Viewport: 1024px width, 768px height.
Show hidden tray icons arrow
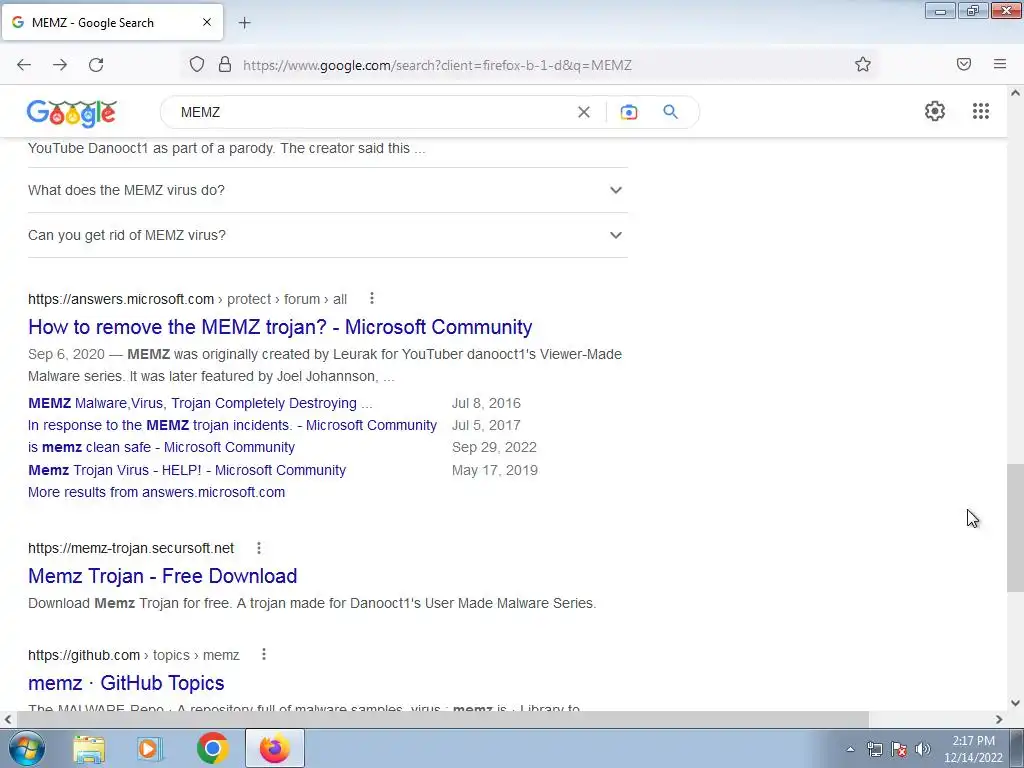coord(850,750)
